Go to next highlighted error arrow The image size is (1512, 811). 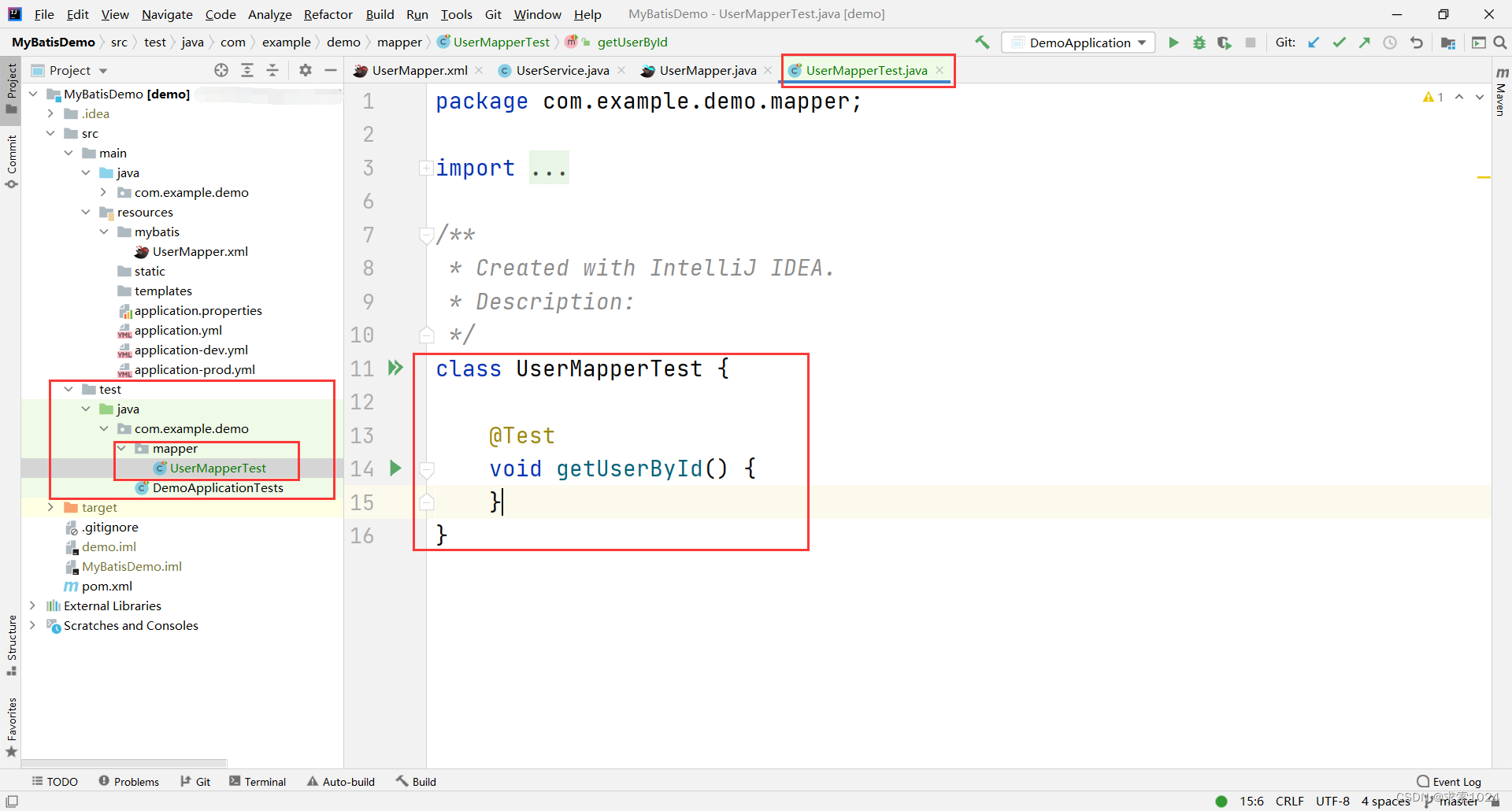click(1480, 97)
